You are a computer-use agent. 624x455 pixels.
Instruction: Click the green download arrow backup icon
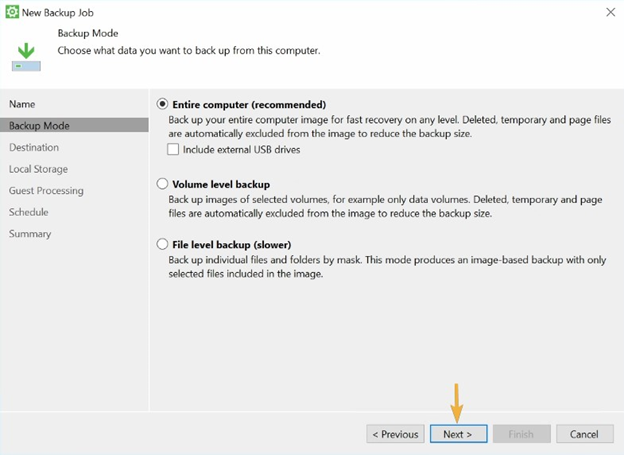(26, 57)
